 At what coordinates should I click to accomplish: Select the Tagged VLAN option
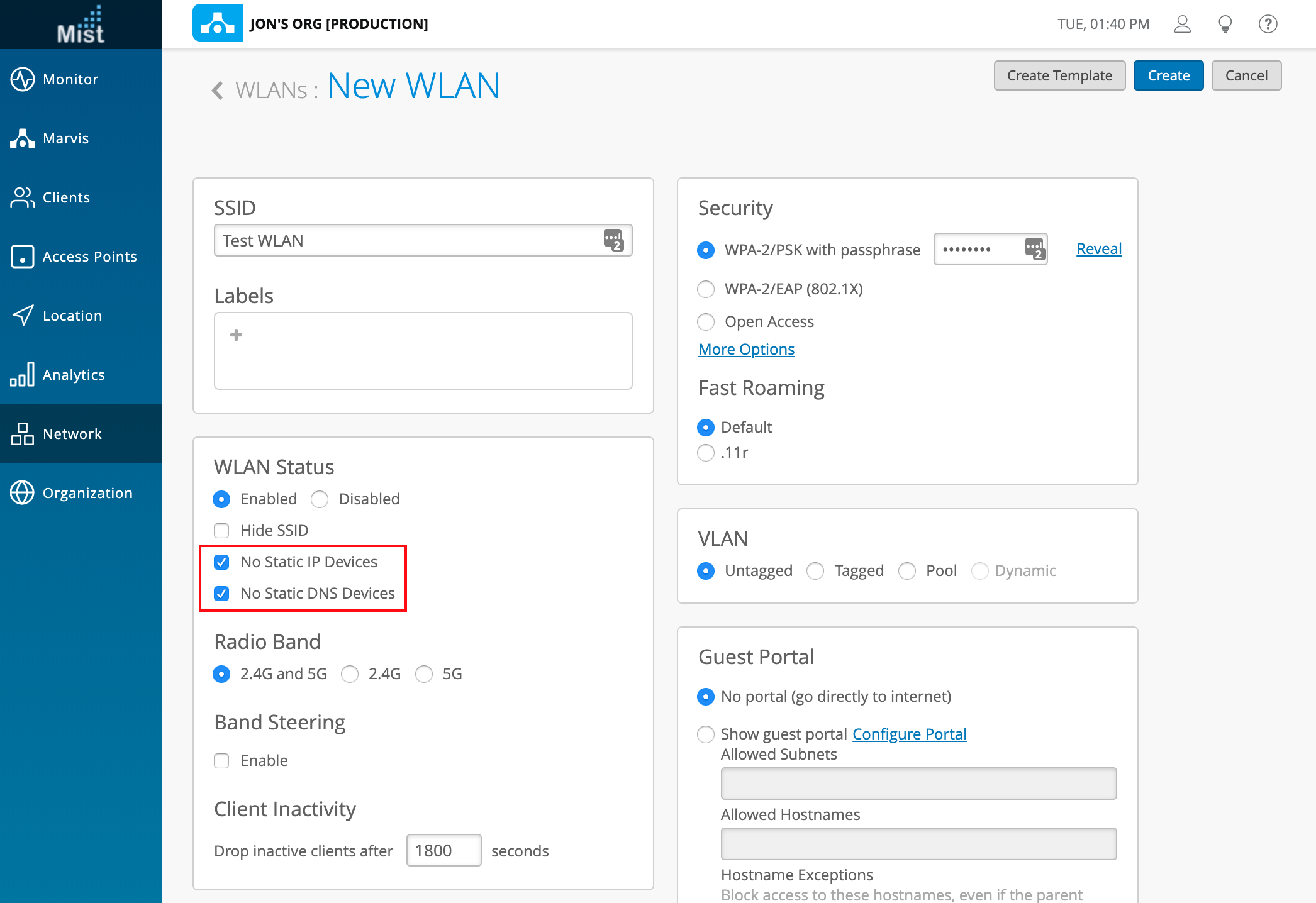pos(815,571)
